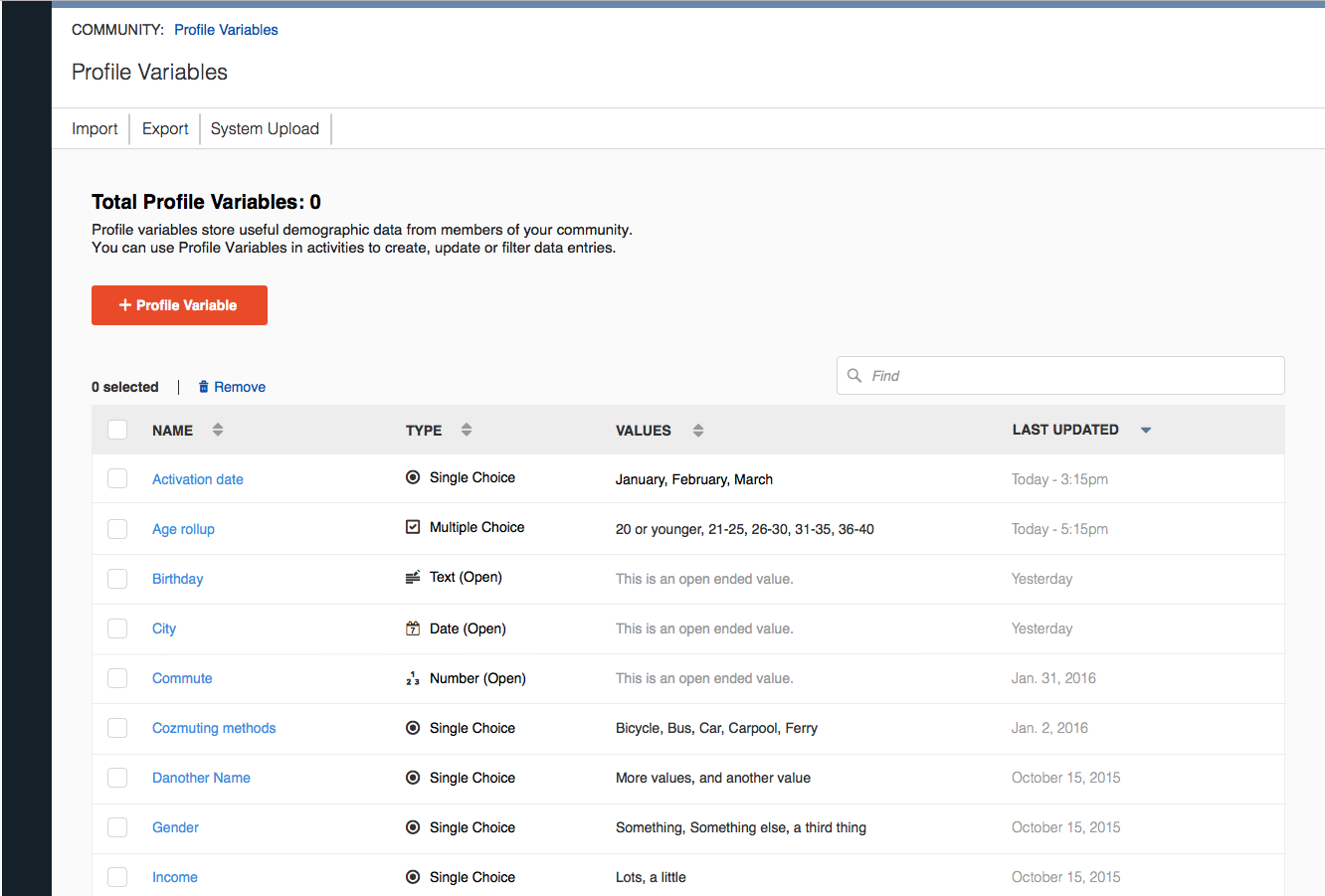Click the "Jan. 2, 2016" date cell

(1049, 728)
